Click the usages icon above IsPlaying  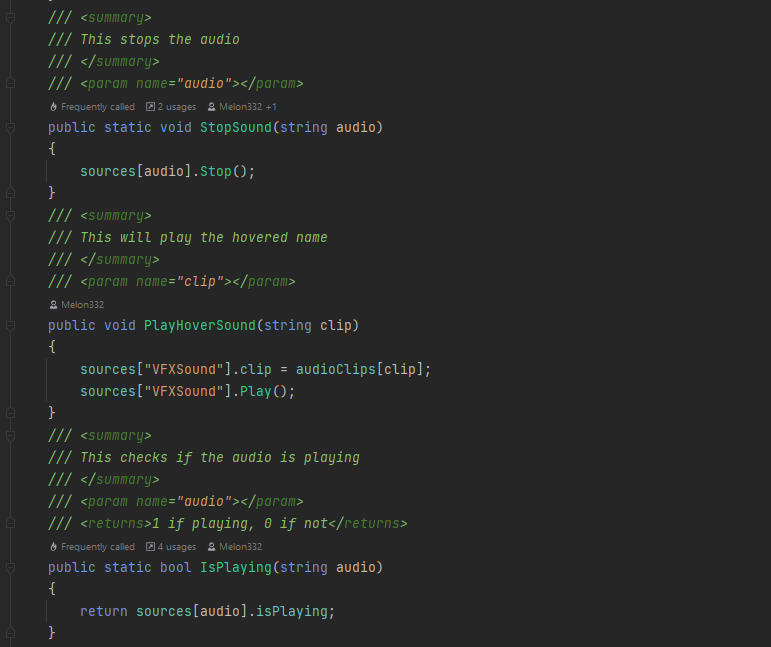tap(150, 546)
